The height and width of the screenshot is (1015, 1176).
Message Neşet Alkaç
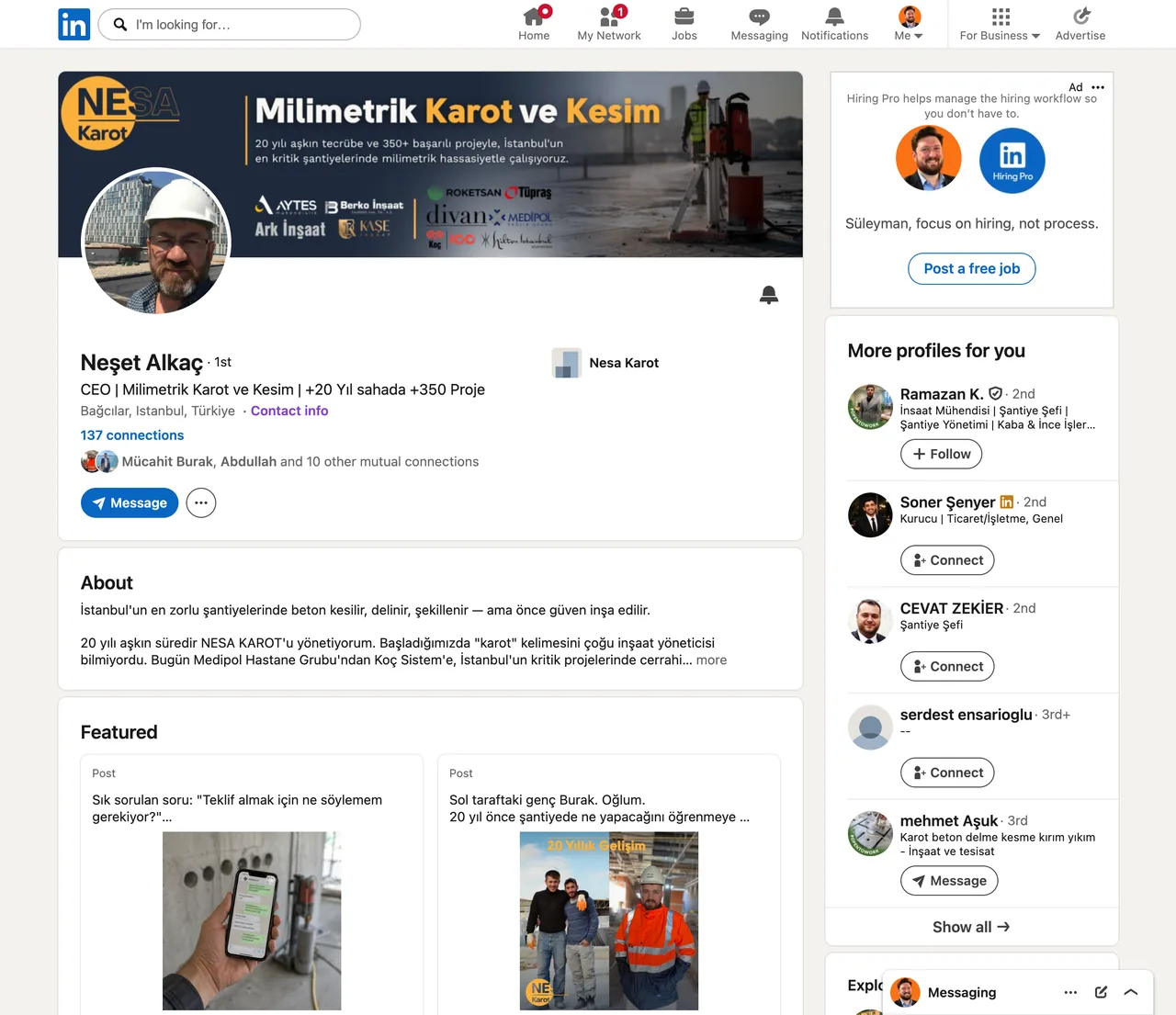(130, 502)
